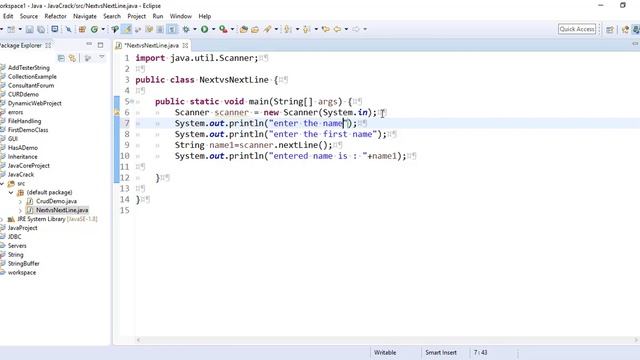This screenshot has width=640, height=360.
Task: Click 'Writable' in status bar
Action: [x=385, y=352]
